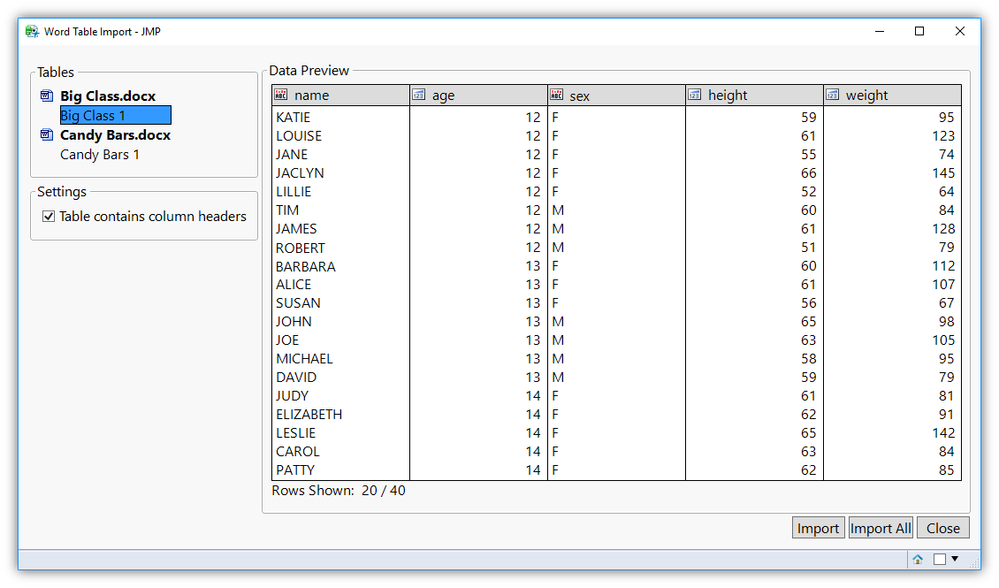Click the age column header
This screenshot has width=999, height=588.
coord(478,95)
